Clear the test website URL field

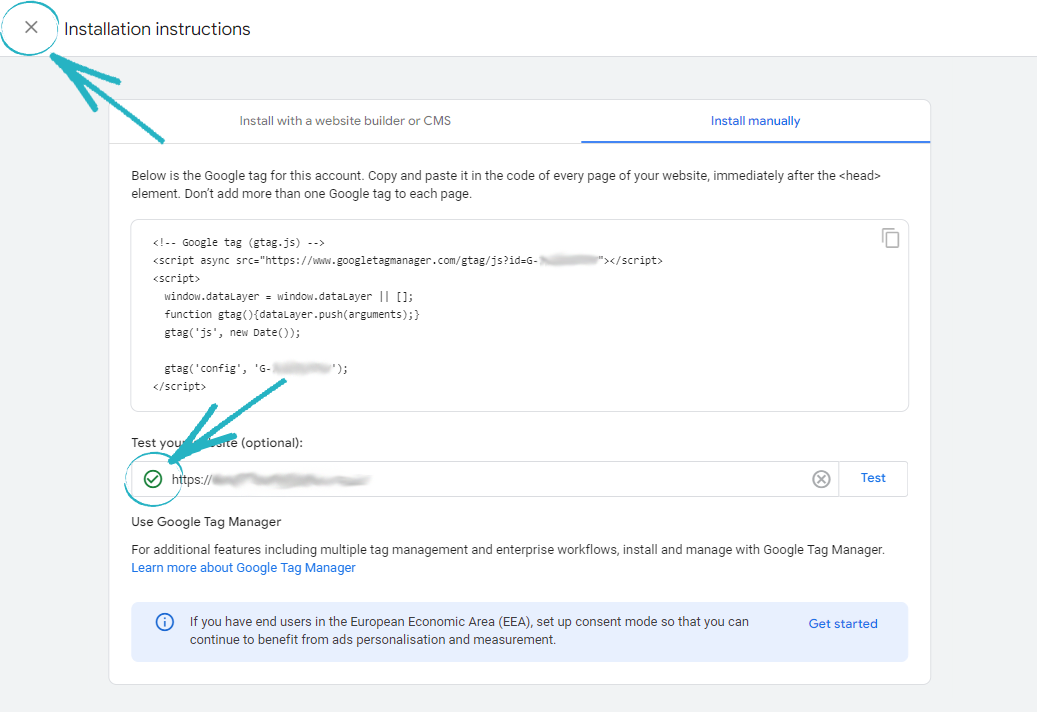(821, 479)
